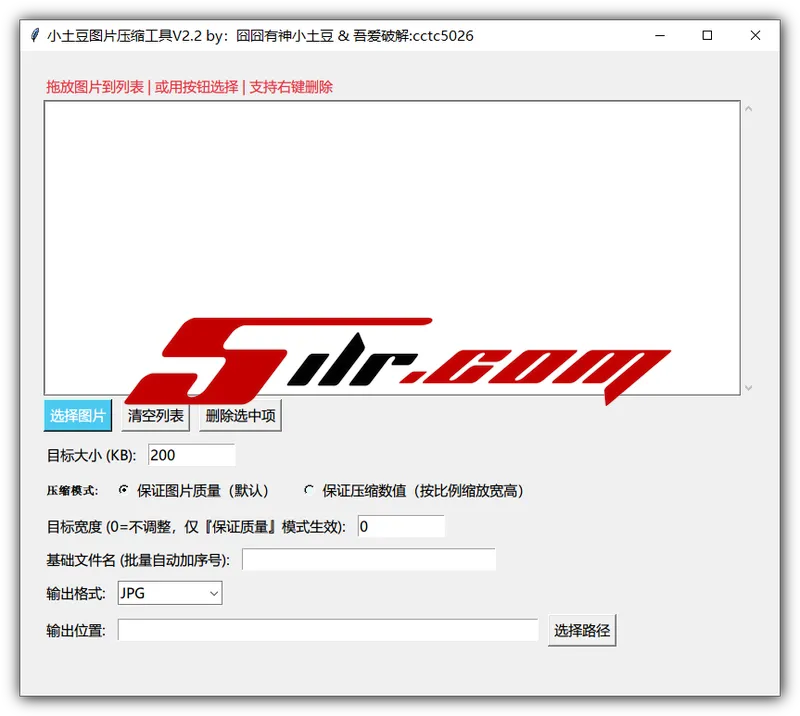Screen dimensions: 800x716
Task: Click inside the image file list box
Action: (392, 248)
